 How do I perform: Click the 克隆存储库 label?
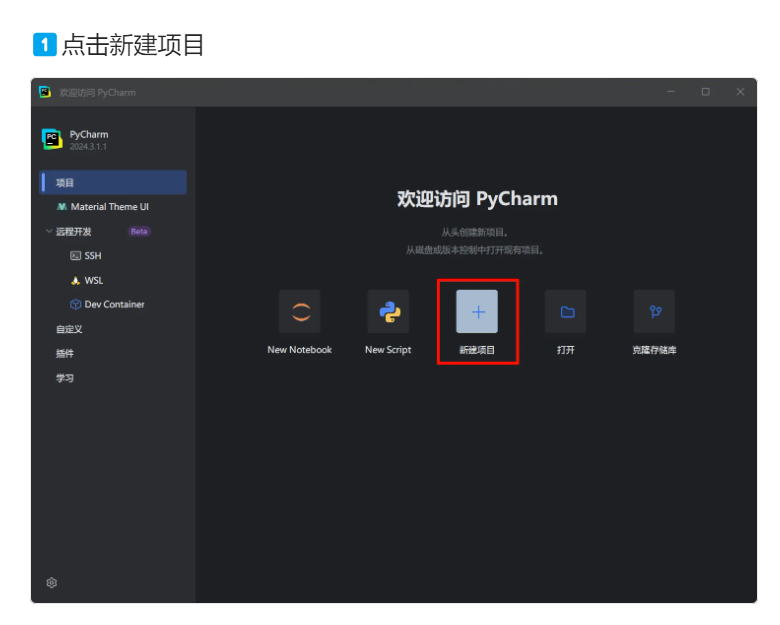[654, 350]
